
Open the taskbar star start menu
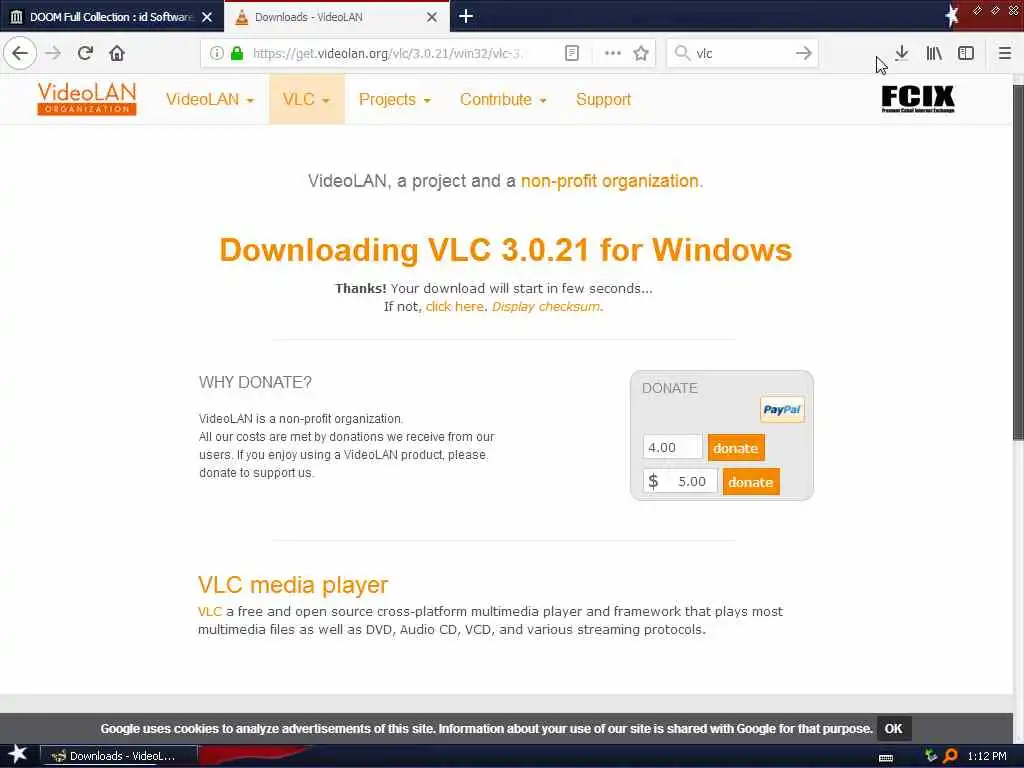coord(17,754)
